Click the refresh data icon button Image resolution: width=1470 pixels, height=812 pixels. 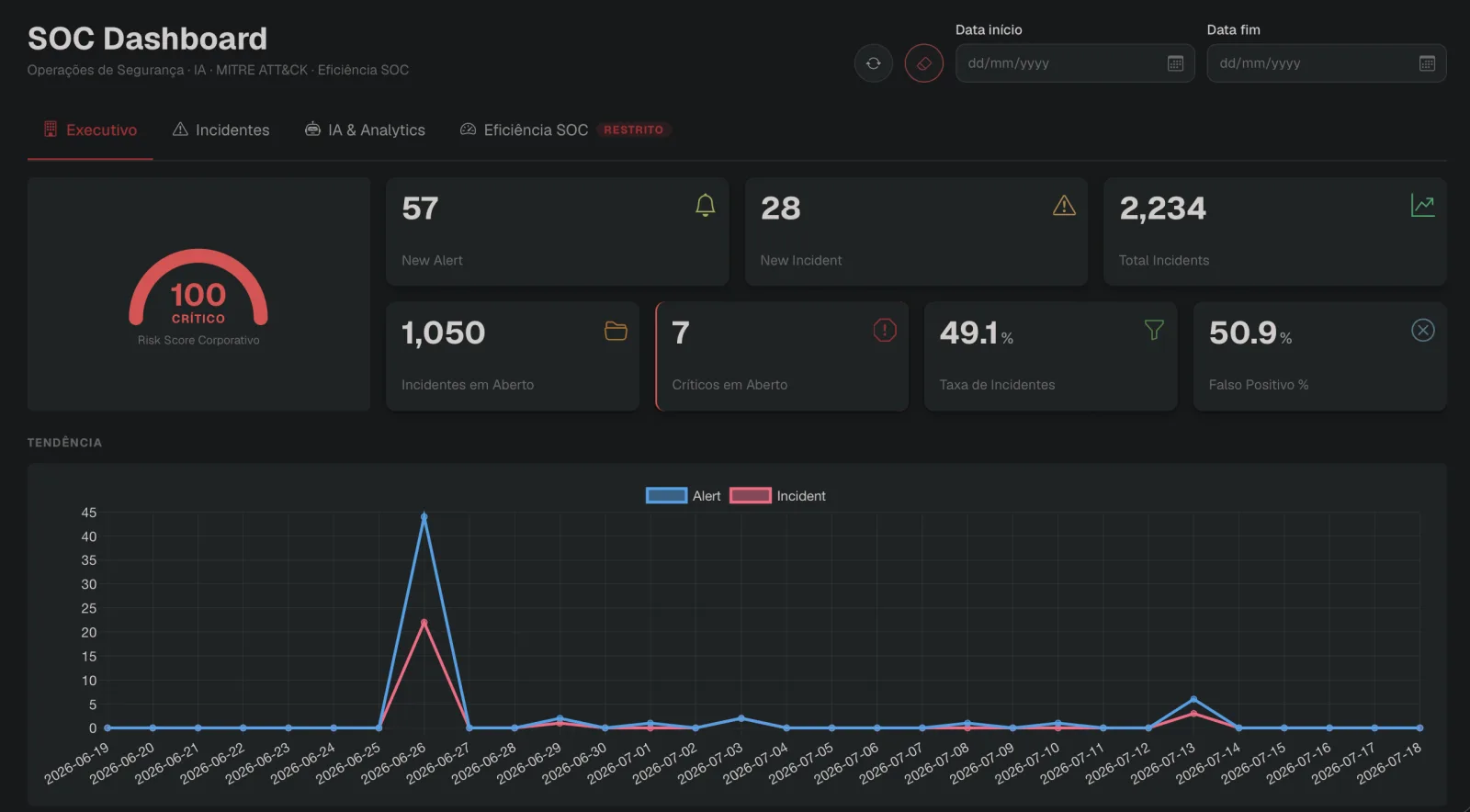(873, 63)
